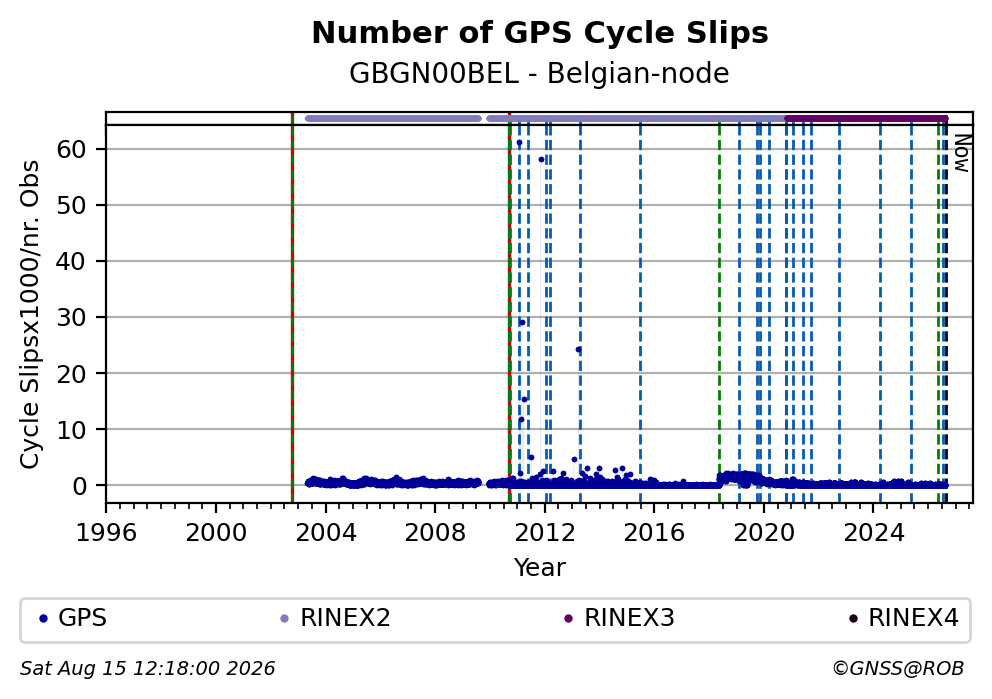Screen dimensions: 992x699
Task: Click the RINEX2 legend marker dot
Action: [284, 619]
